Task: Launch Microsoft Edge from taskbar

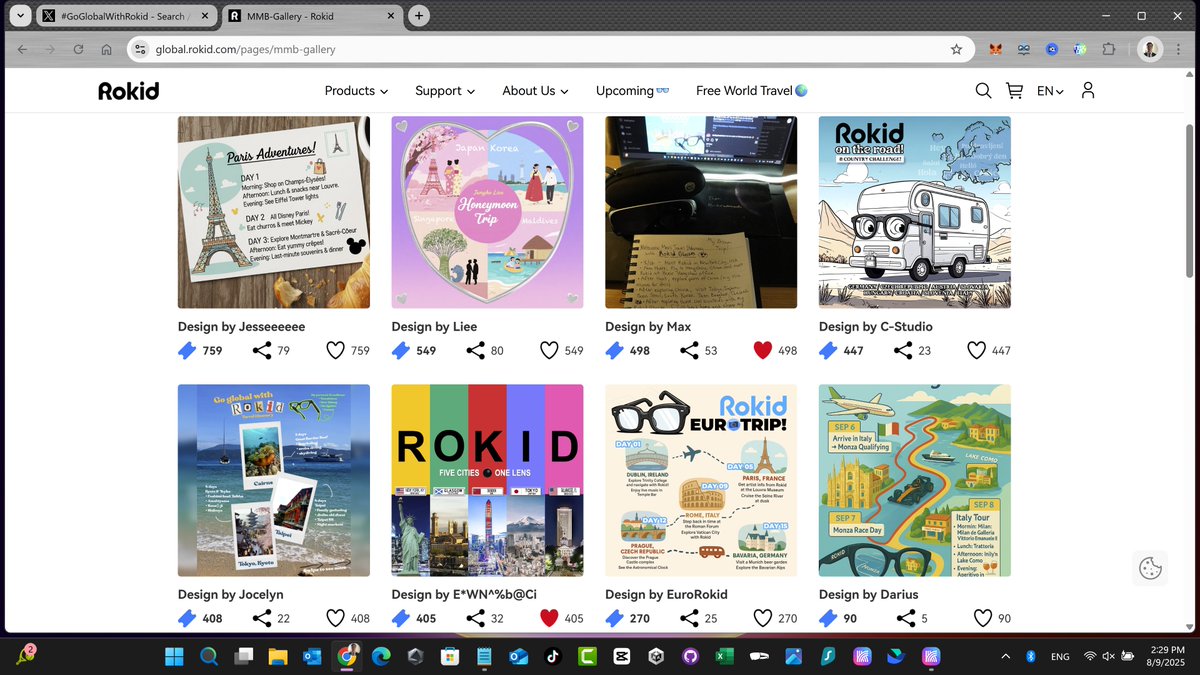Action: coord(381,657)
